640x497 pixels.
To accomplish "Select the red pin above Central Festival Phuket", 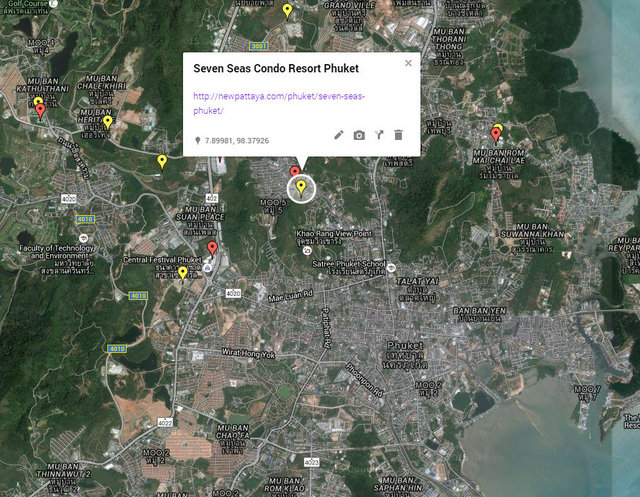I will (212, 248).
